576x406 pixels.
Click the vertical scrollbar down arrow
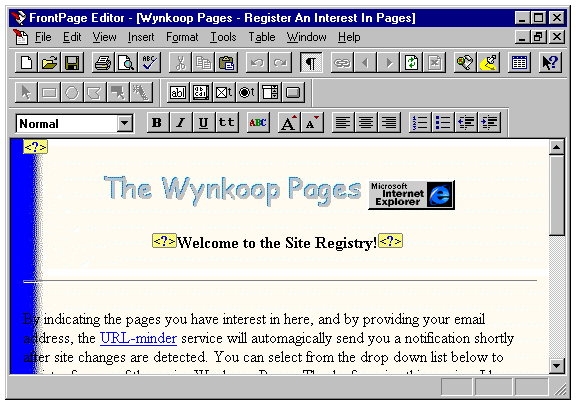tap(557, 366)
